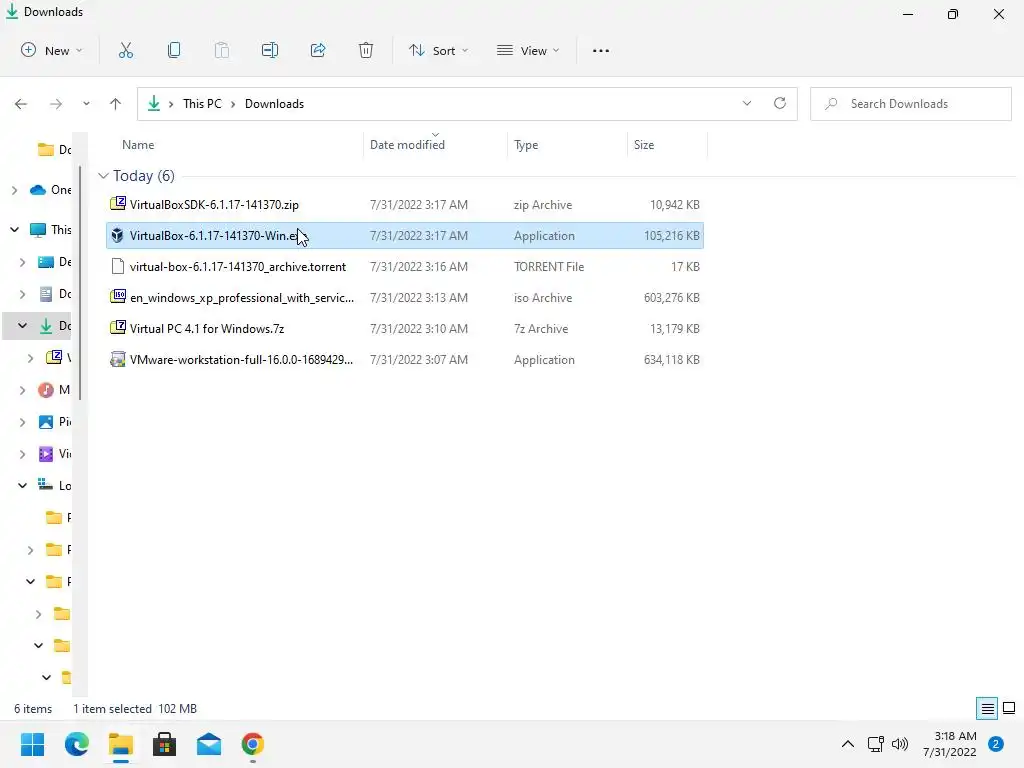Expand the Videos tree node
The image size is (1024, 768).
point(23,454)
